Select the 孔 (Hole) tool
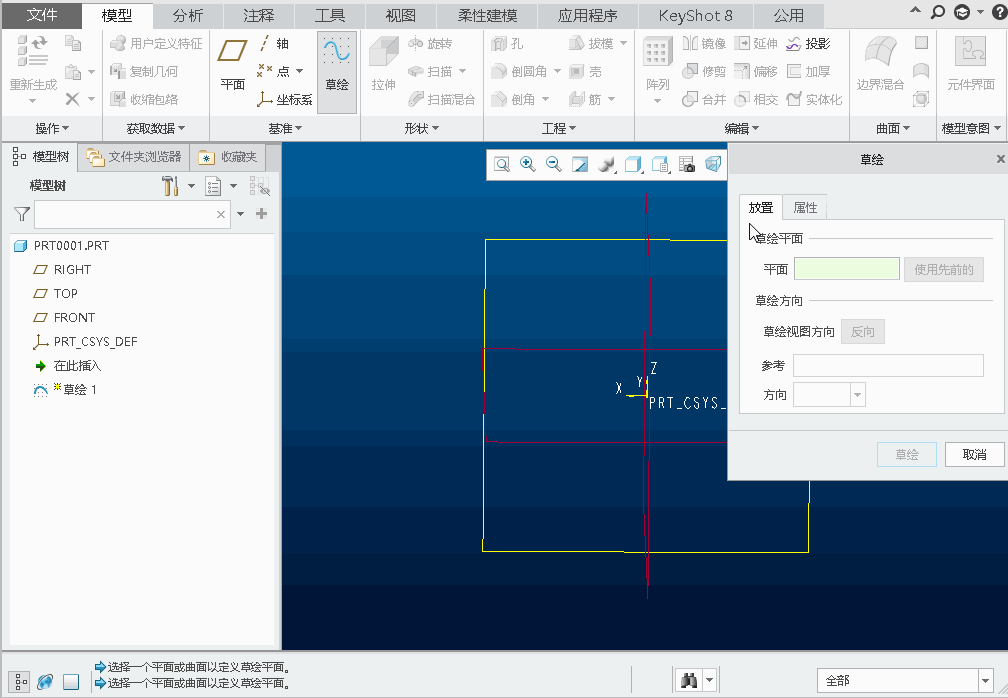The height and width of the screenshot is (698, 1008). click(x=507, y=44)
